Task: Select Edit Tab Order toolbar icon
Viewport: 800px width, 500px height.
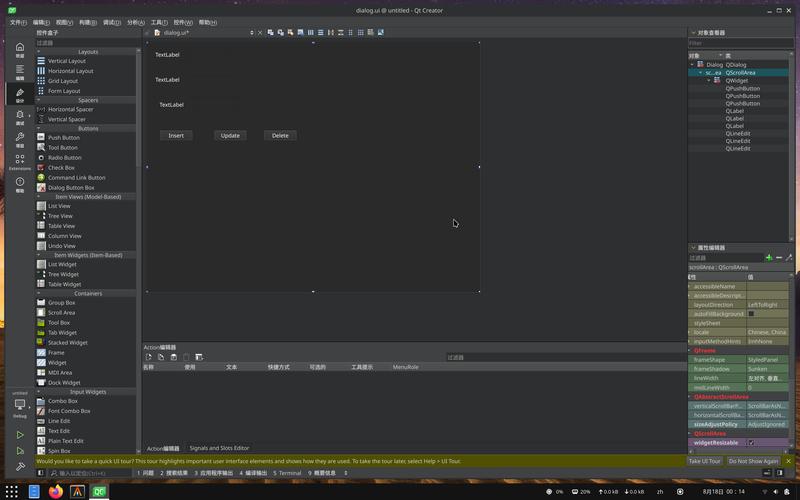Action: [x=301, y=32]
